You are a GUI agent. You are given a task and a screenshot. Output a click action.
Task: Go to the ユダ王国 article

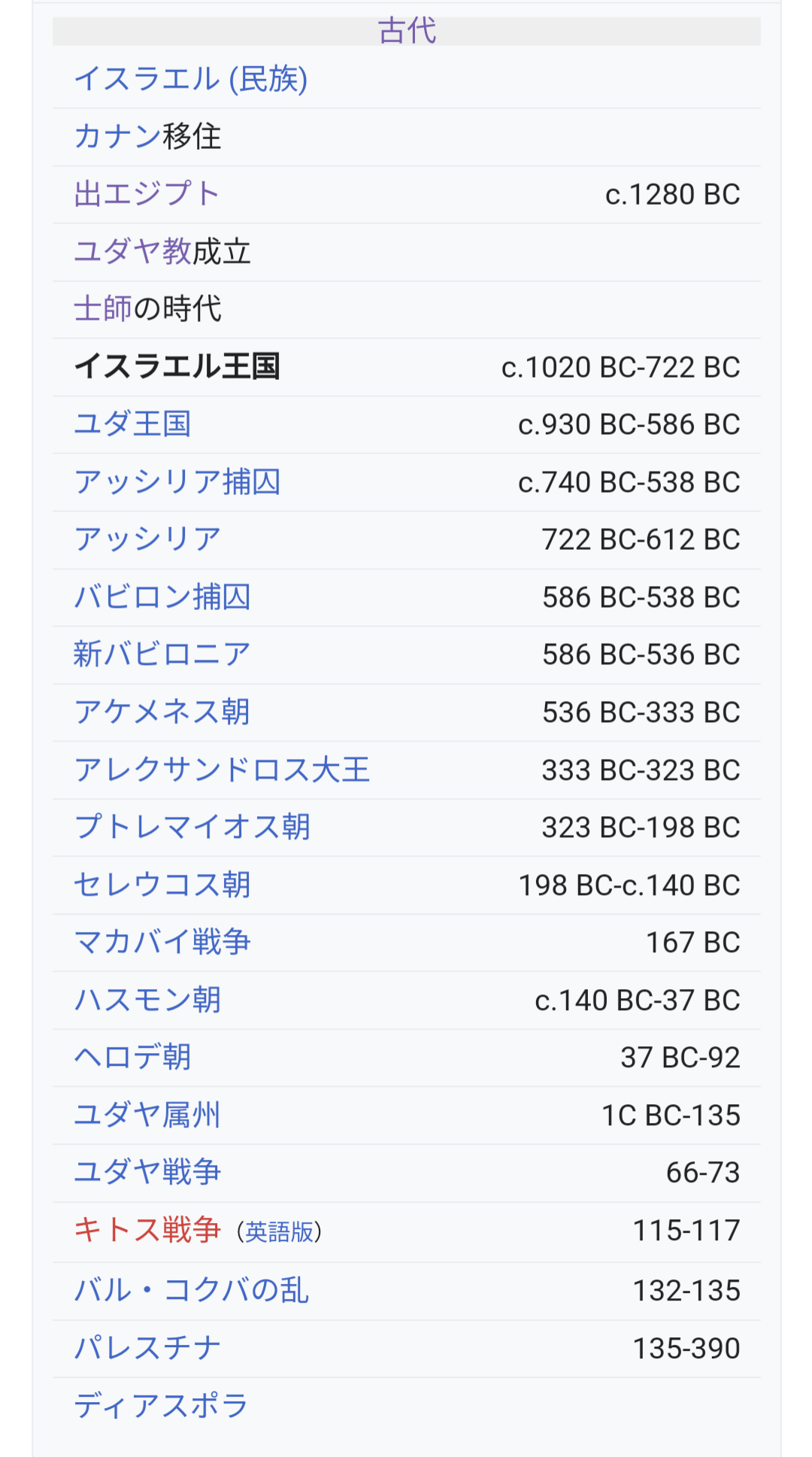point(132,424)
